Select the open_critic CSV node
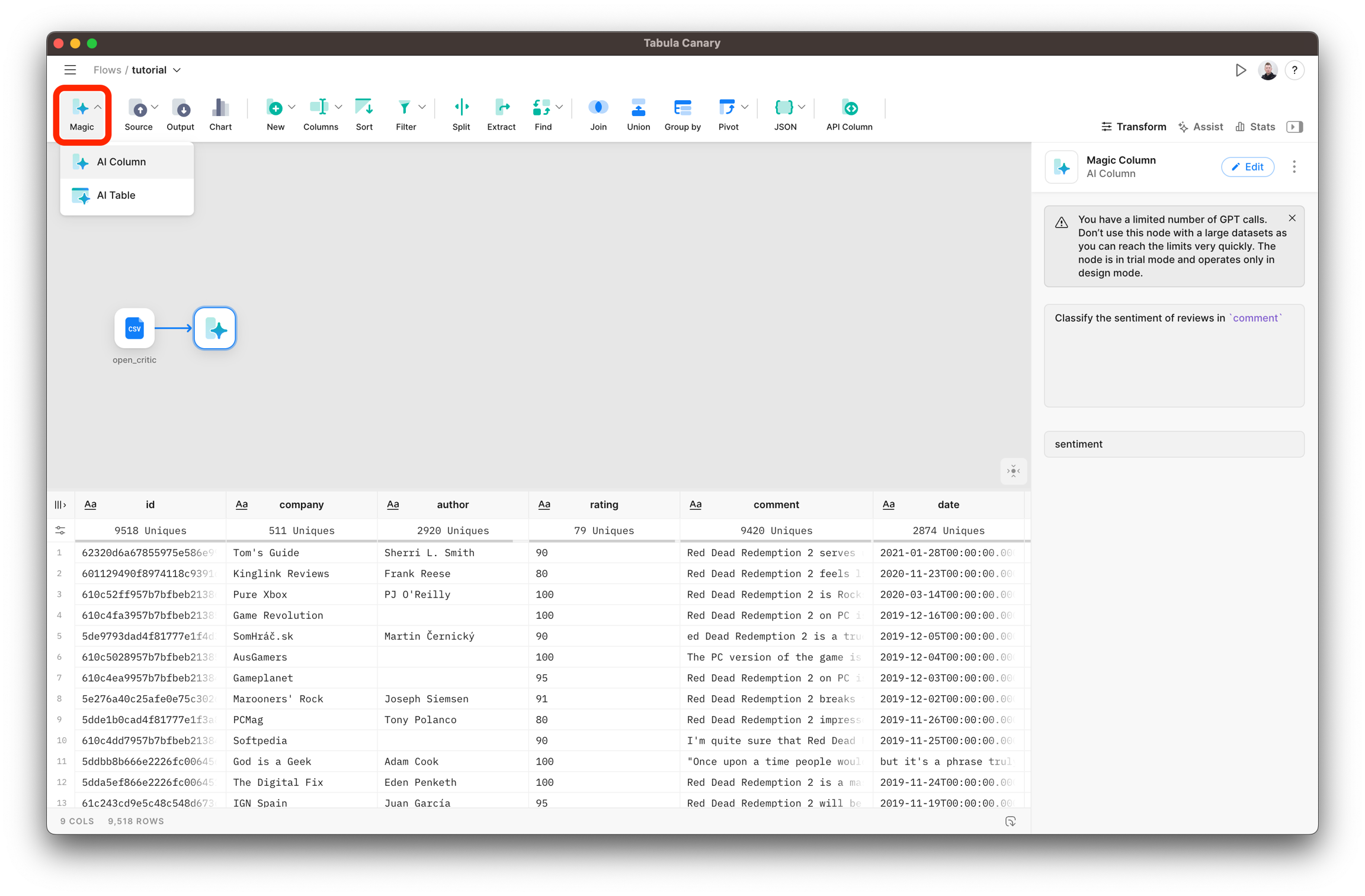 click(x=134, y=328)
